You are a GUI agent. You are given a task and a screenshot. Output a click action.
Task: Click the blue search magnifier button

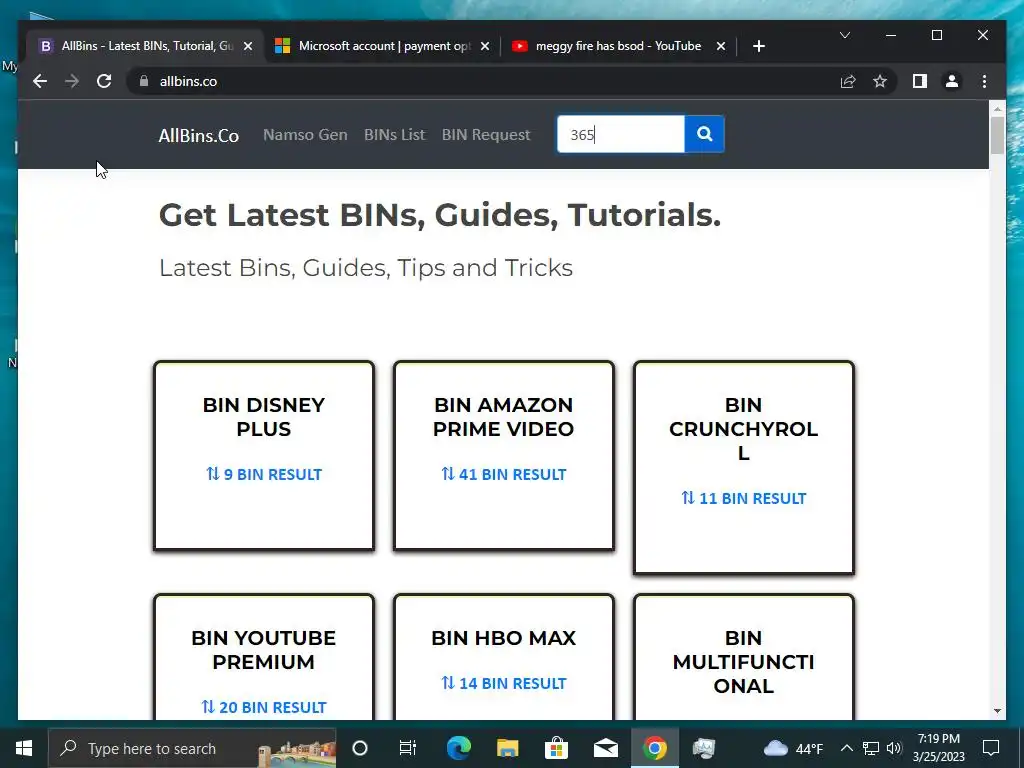704,134
